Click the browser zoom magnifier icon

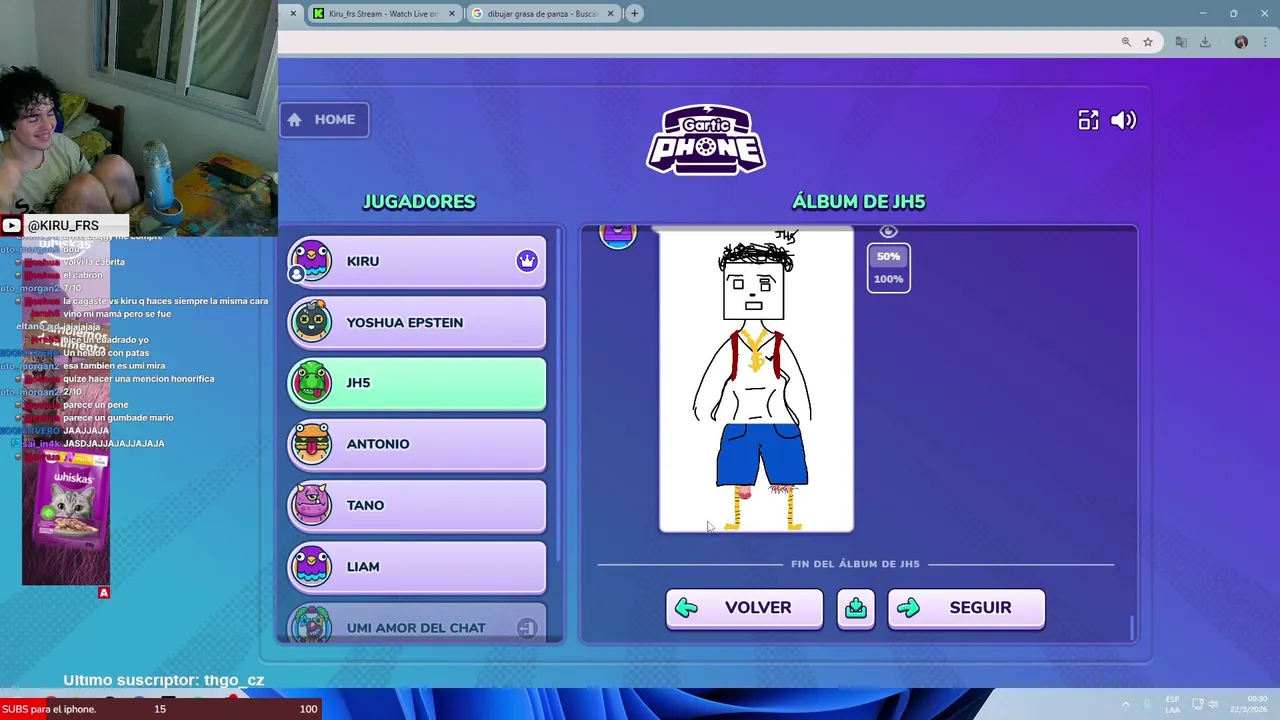click(1126, 42)
